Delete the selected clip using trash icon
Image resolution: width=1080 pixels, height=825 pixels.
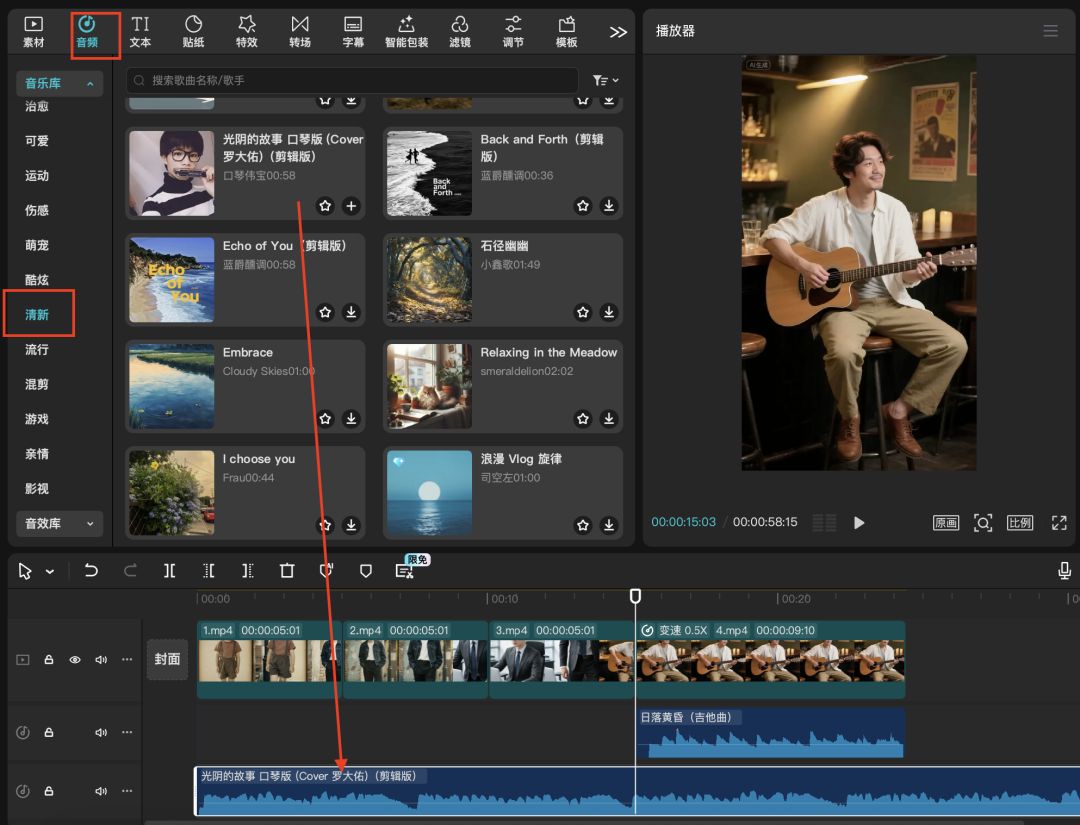(x=287, y=571)
